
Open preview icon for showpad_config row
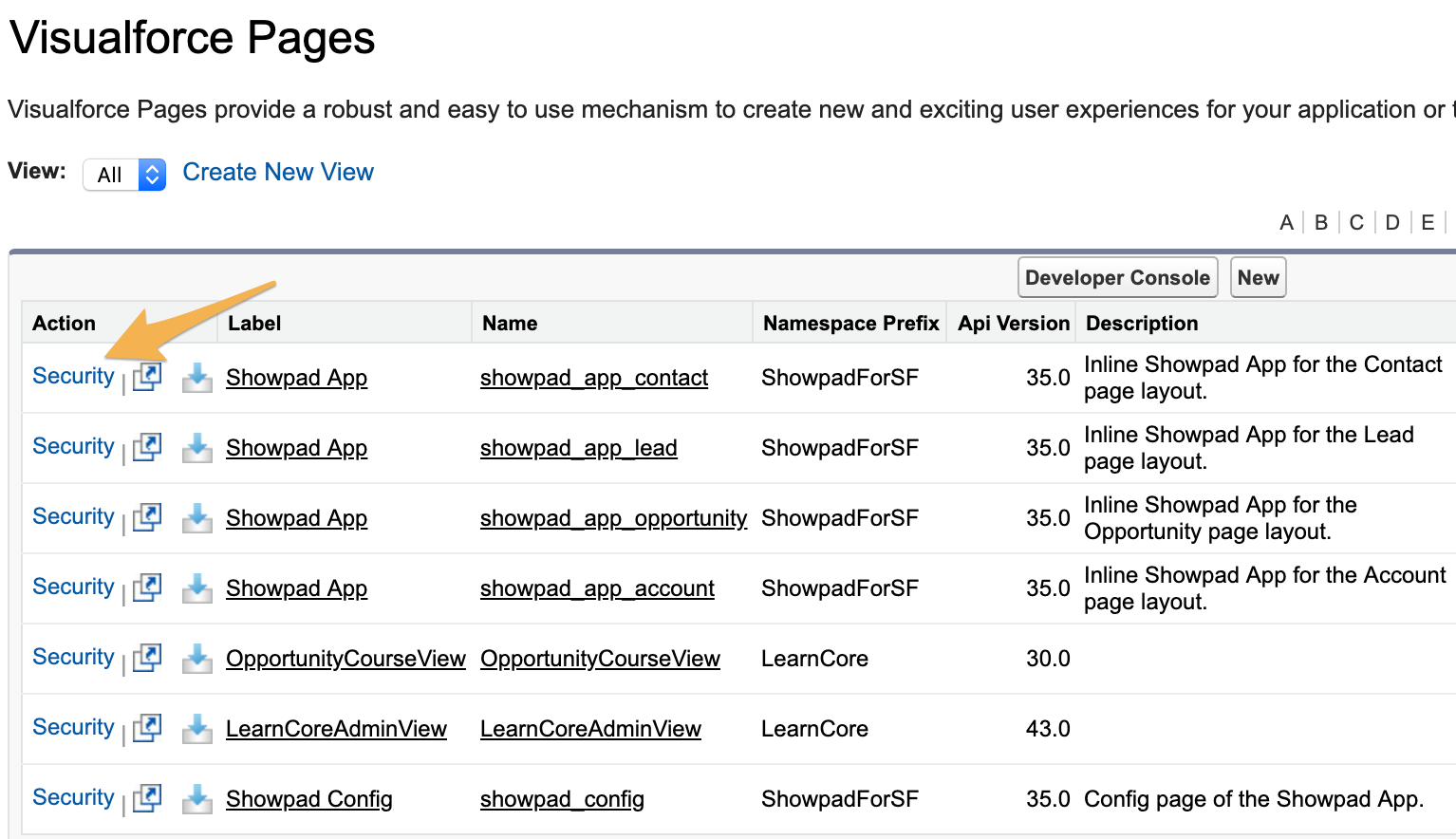[x=147, y=798]
